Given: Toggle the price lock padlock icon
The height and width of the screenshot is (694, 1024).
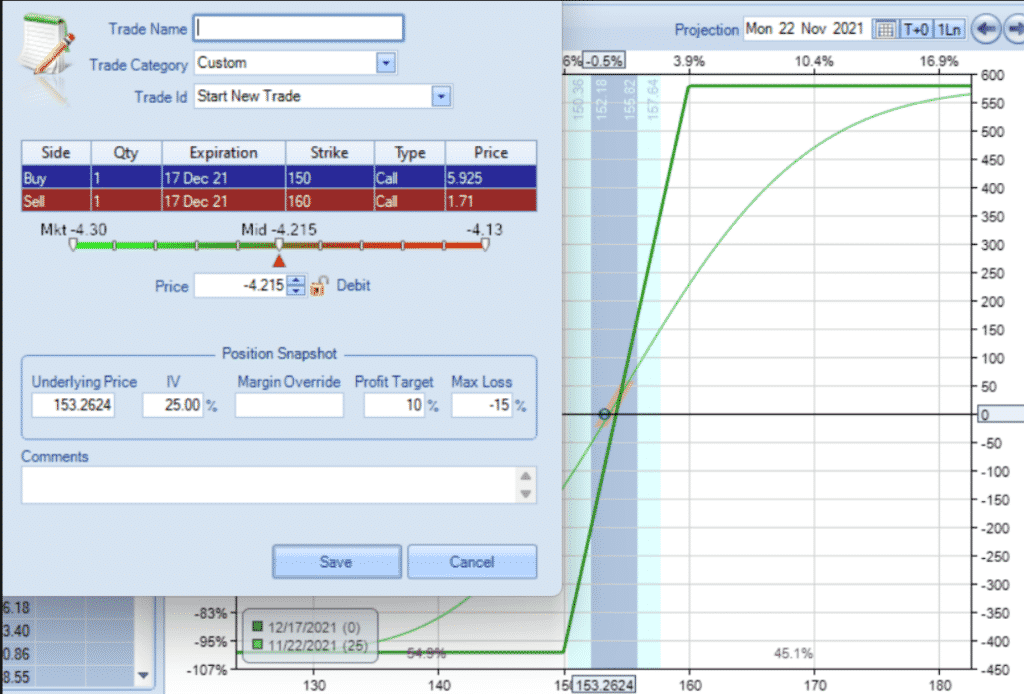Looking at the screenshot, I should pyautogui.click(x=318, y=286).
